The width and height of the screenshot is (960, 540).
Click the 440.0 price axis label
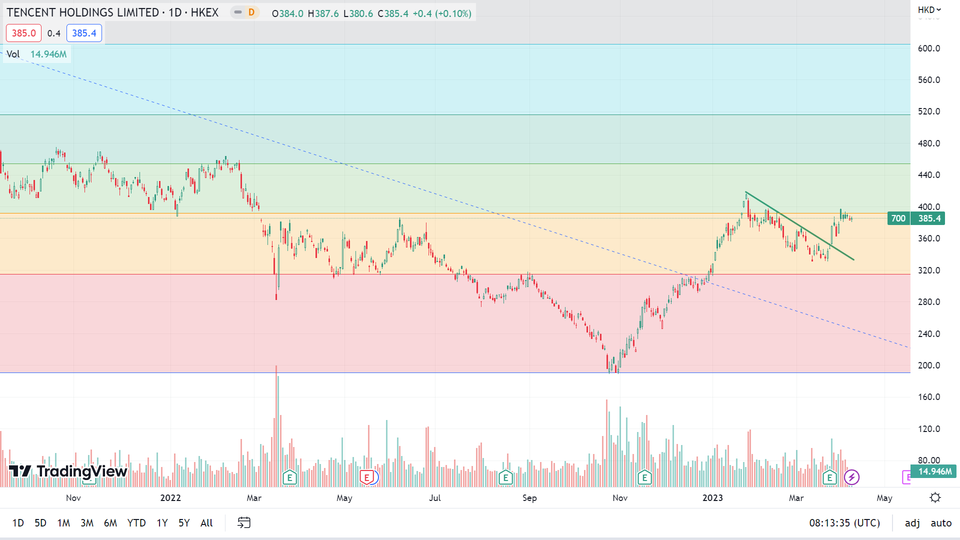[x=929, y=175]
